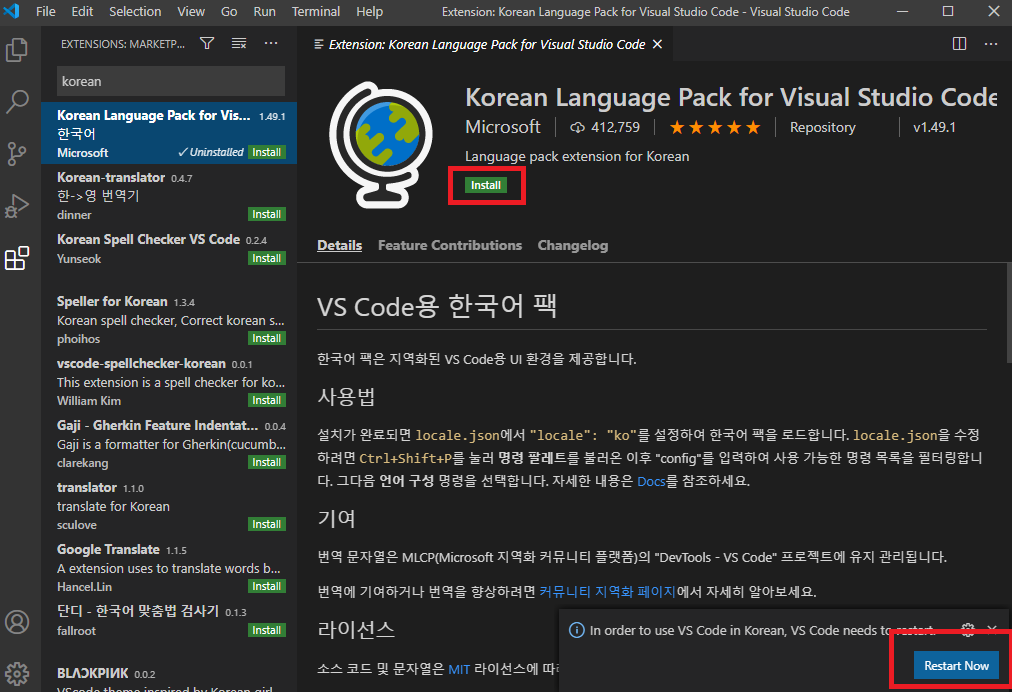Open the Repository link
Screen dimensions: 1012x692
[x=822, y=127]
